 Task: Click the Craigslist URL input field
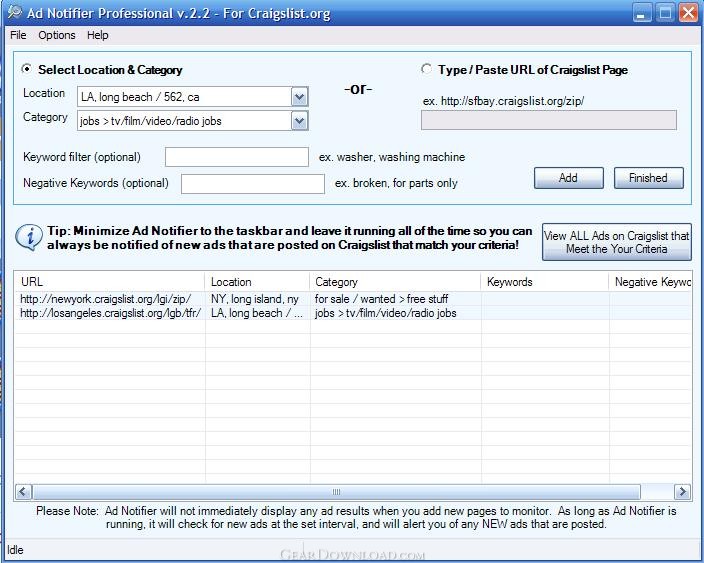point(549,120)
